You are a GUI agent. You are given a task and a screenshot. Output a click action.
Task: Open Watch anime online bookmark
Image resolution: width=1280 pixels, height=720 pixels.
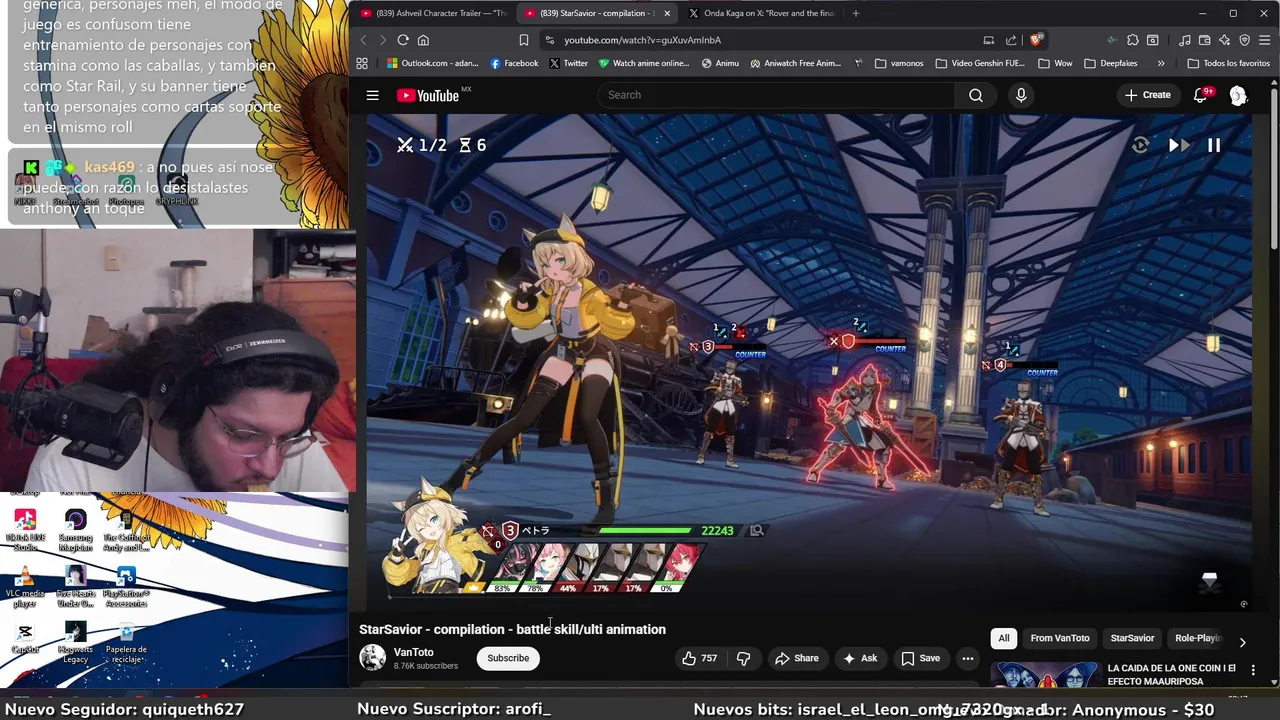(644, 63)
